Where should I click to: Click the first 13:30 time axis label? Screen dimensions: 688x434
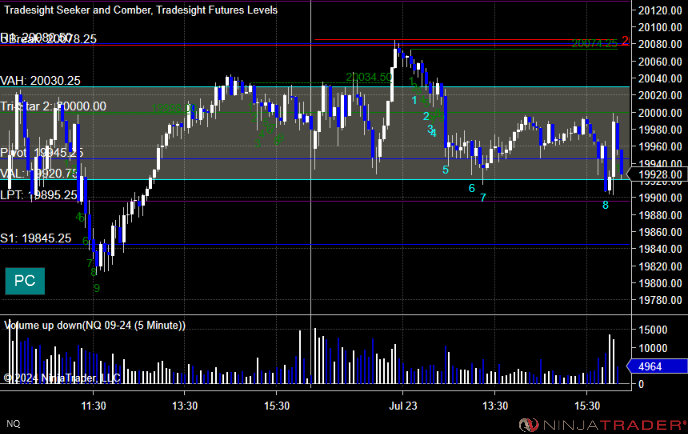tap(185, 406)
